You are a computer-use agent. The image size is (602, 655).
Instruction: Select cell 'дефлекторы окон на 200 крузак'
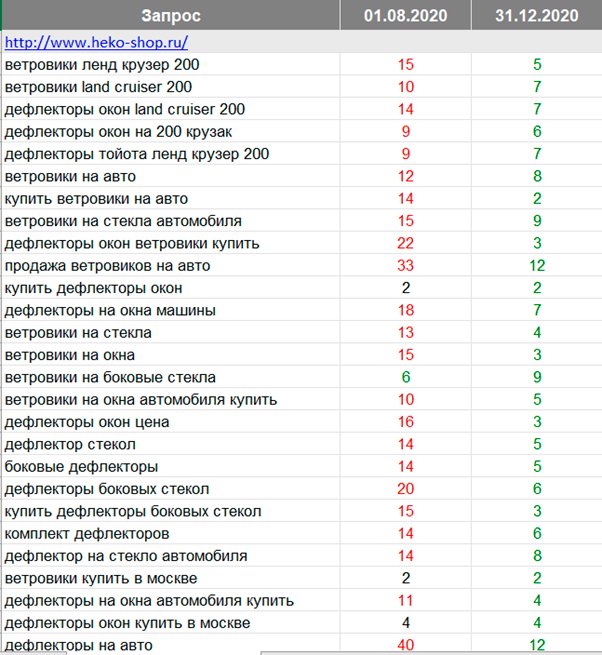171,132
